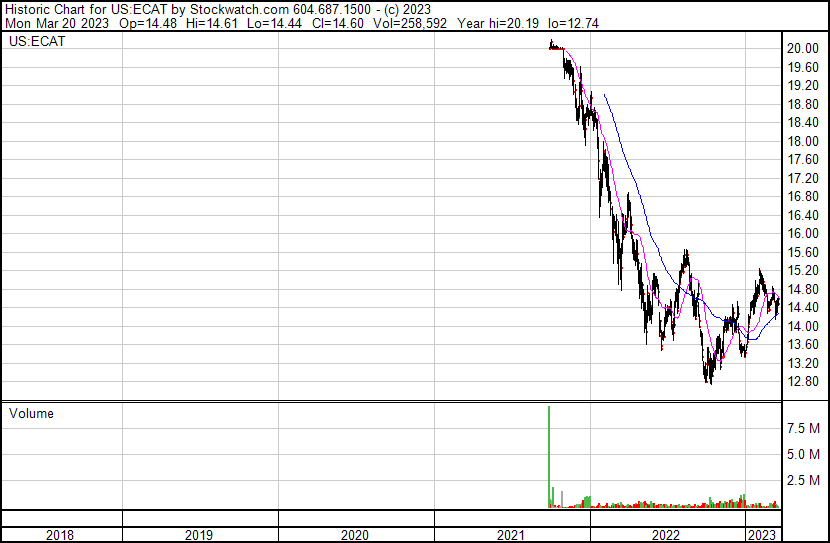Click the 2019 year label on the time axis
The image size is (830, 543).
pyautogui.click(x=198, y=535)
